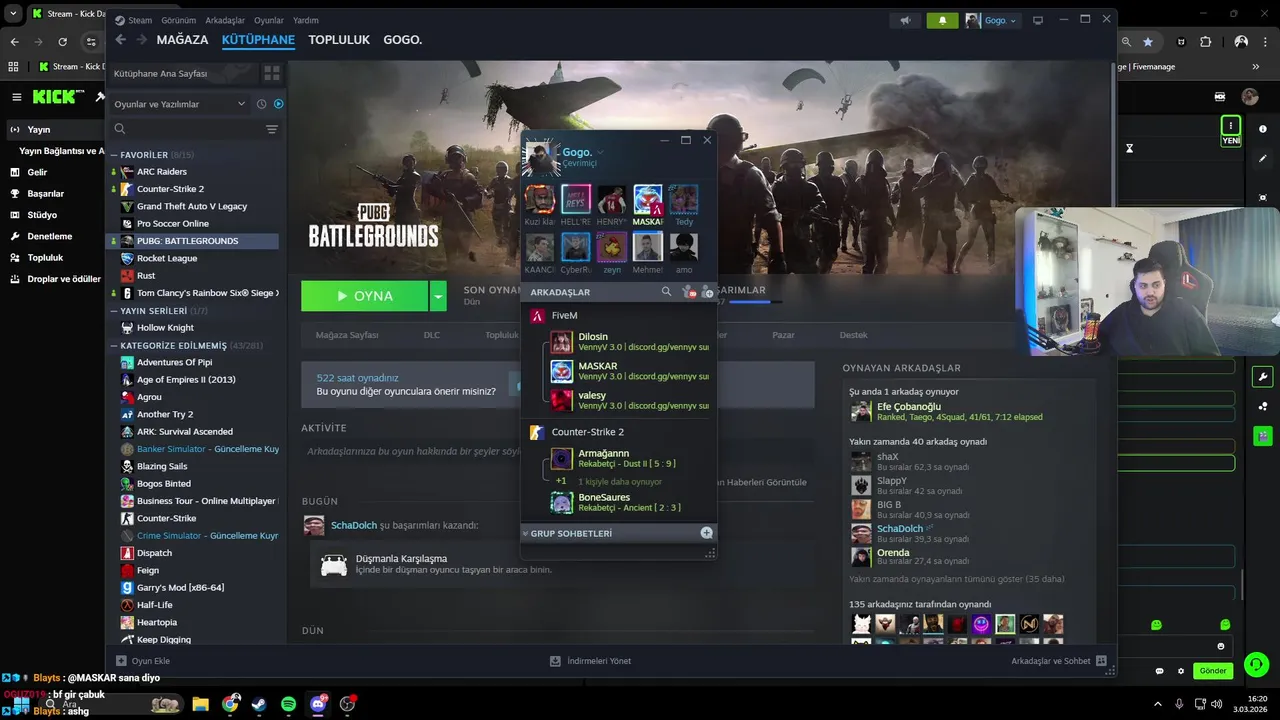Open the Mağaza tab
Viewport: 1280px width, 720px height.
click(x=182, y=40)
